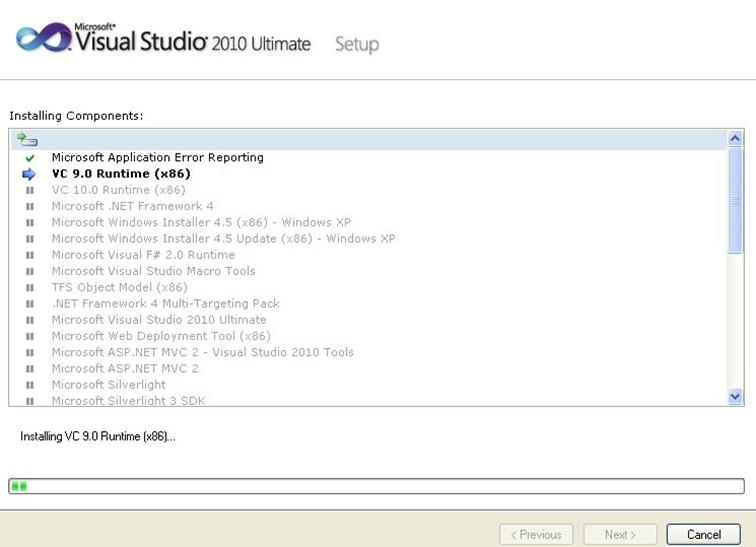Click pending icon beside Windows Installer 4.5 Update

[30, 239]
